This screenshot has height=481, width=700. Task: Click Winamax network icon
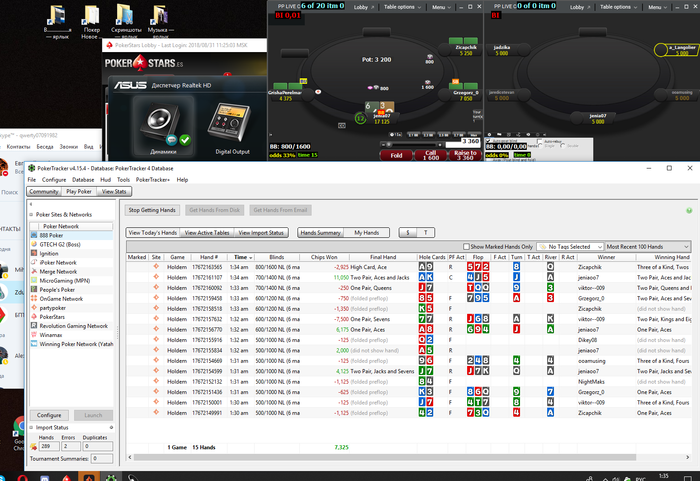tap(34, 335)
